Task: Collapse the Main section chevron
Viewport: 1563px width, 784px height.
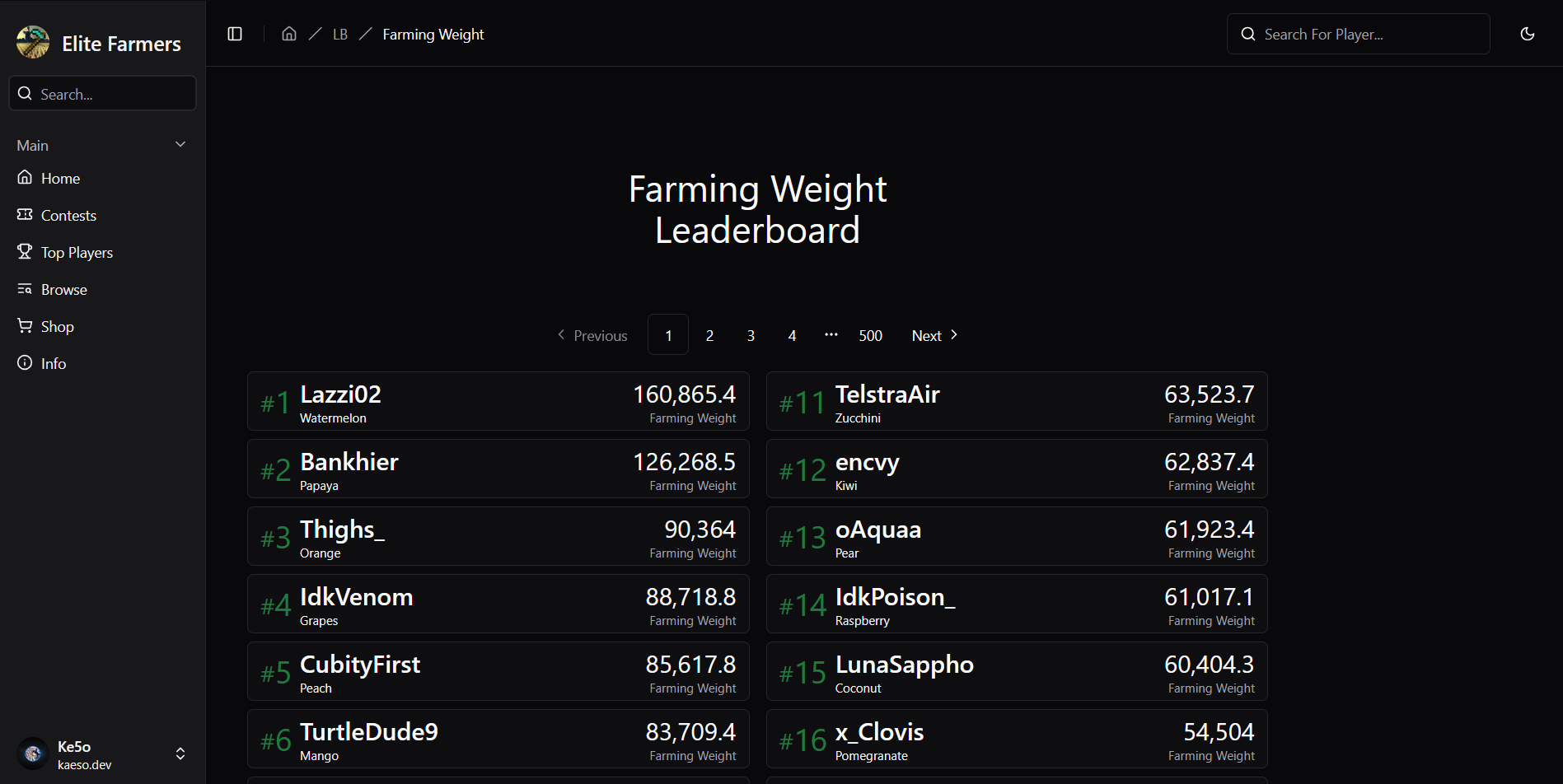Action: 180,144
